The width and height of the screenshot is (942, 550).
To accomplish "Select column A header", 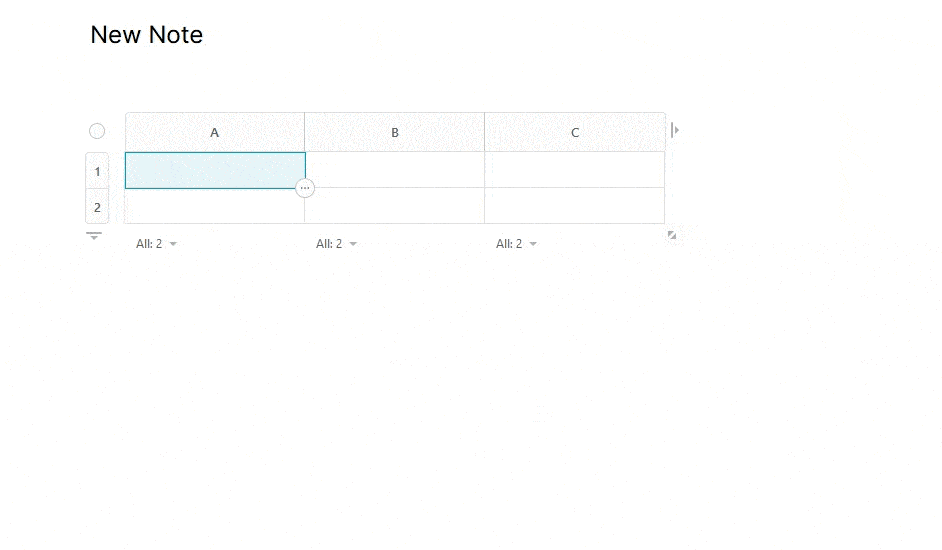I will [x=215, y=132].
